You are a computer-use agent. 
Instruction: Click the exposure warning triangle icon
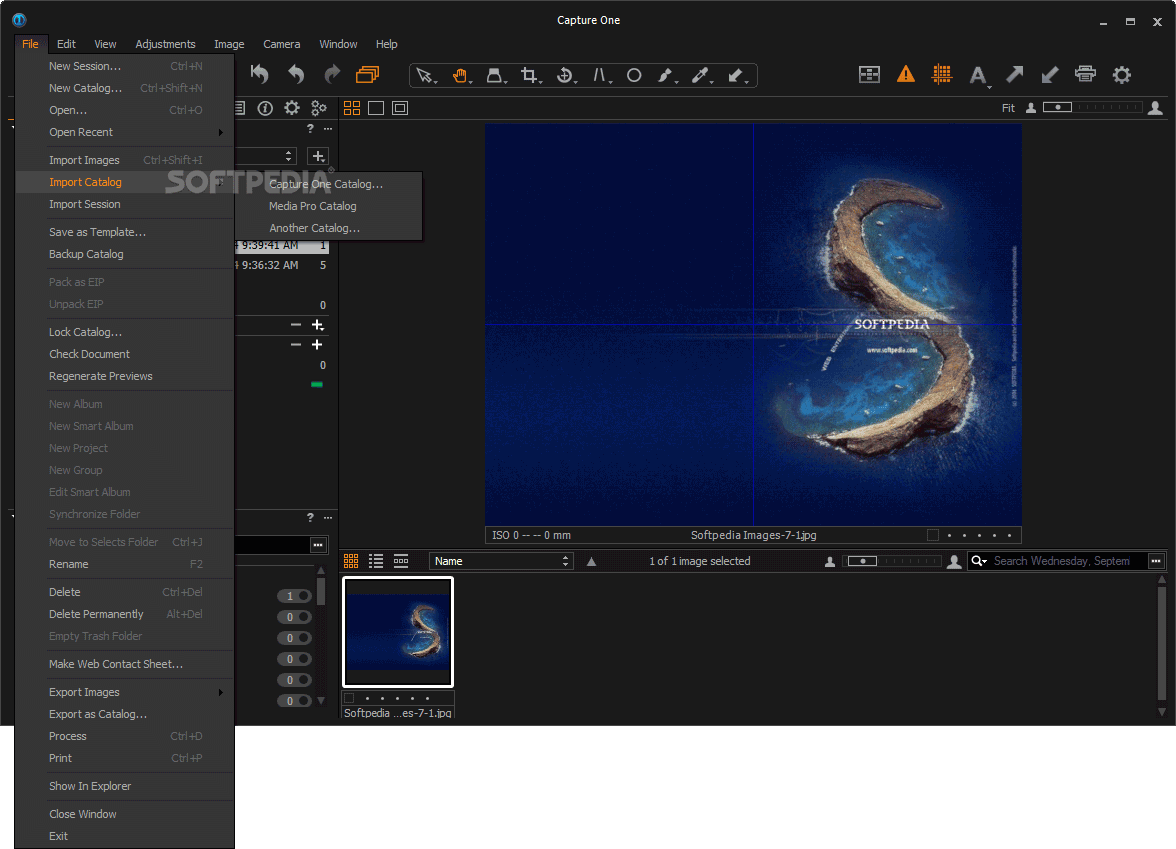[905, 74]
